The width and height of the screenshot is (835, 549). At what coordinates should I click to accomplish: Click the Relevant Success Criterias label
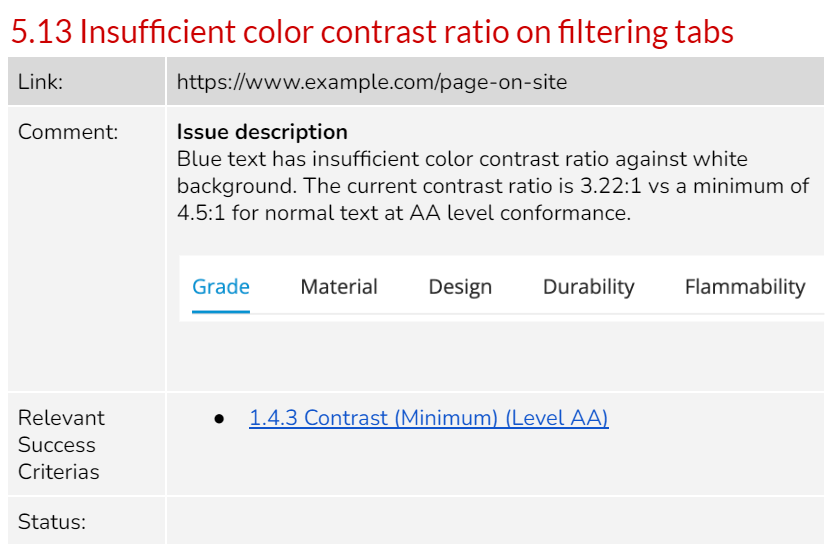pos(61,445)
